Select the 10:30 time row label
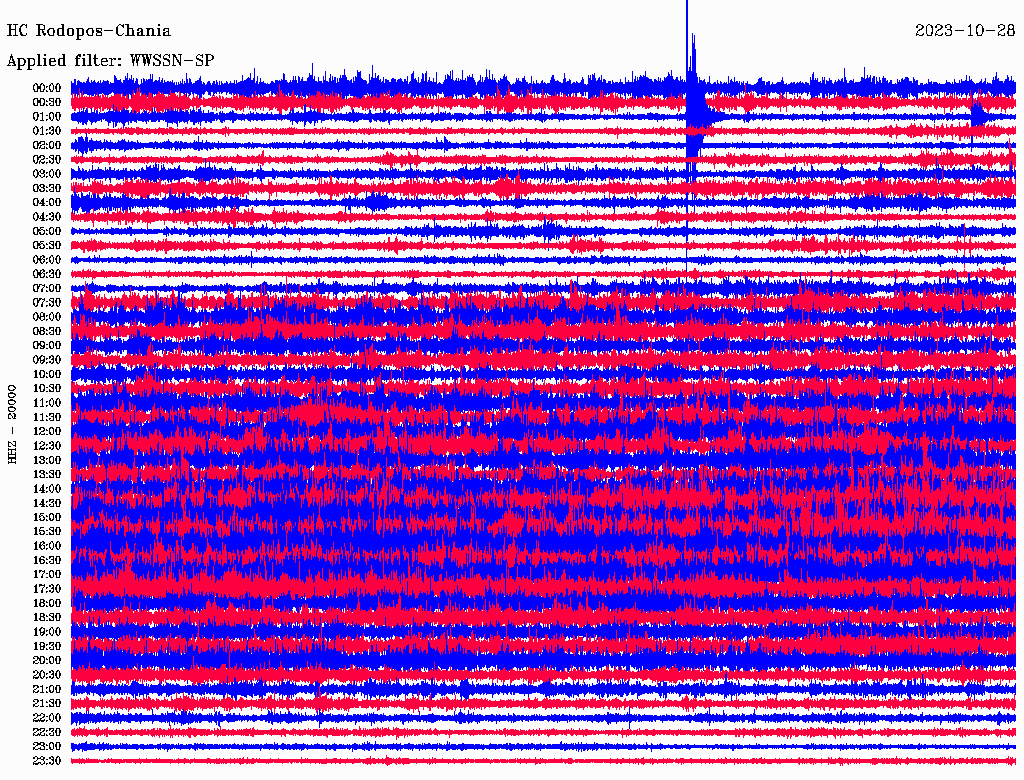Viewport: 1024px width, 780px height. [x=47, y=389]
